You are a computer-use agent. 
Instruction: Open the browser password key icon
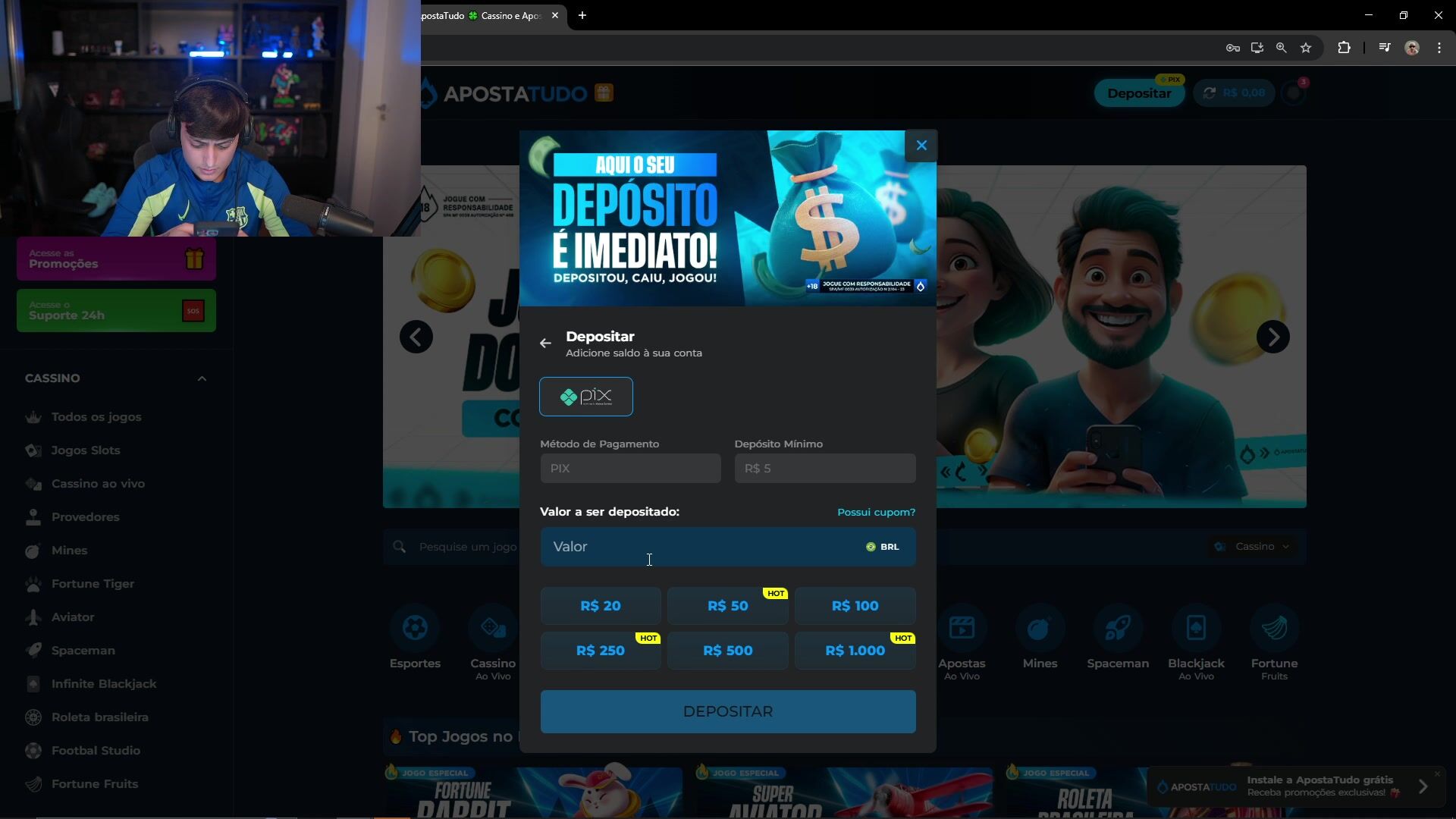(1233, 48)
